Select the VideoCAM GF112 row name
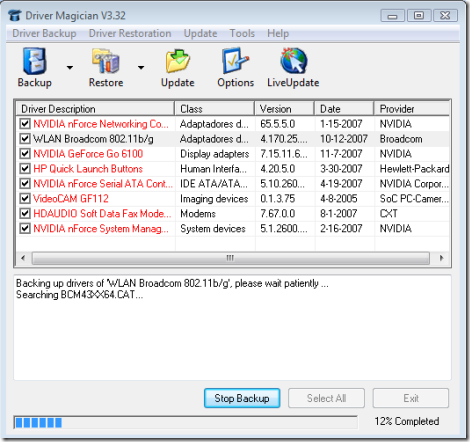The image size is (470, 442). click(71, 199)
